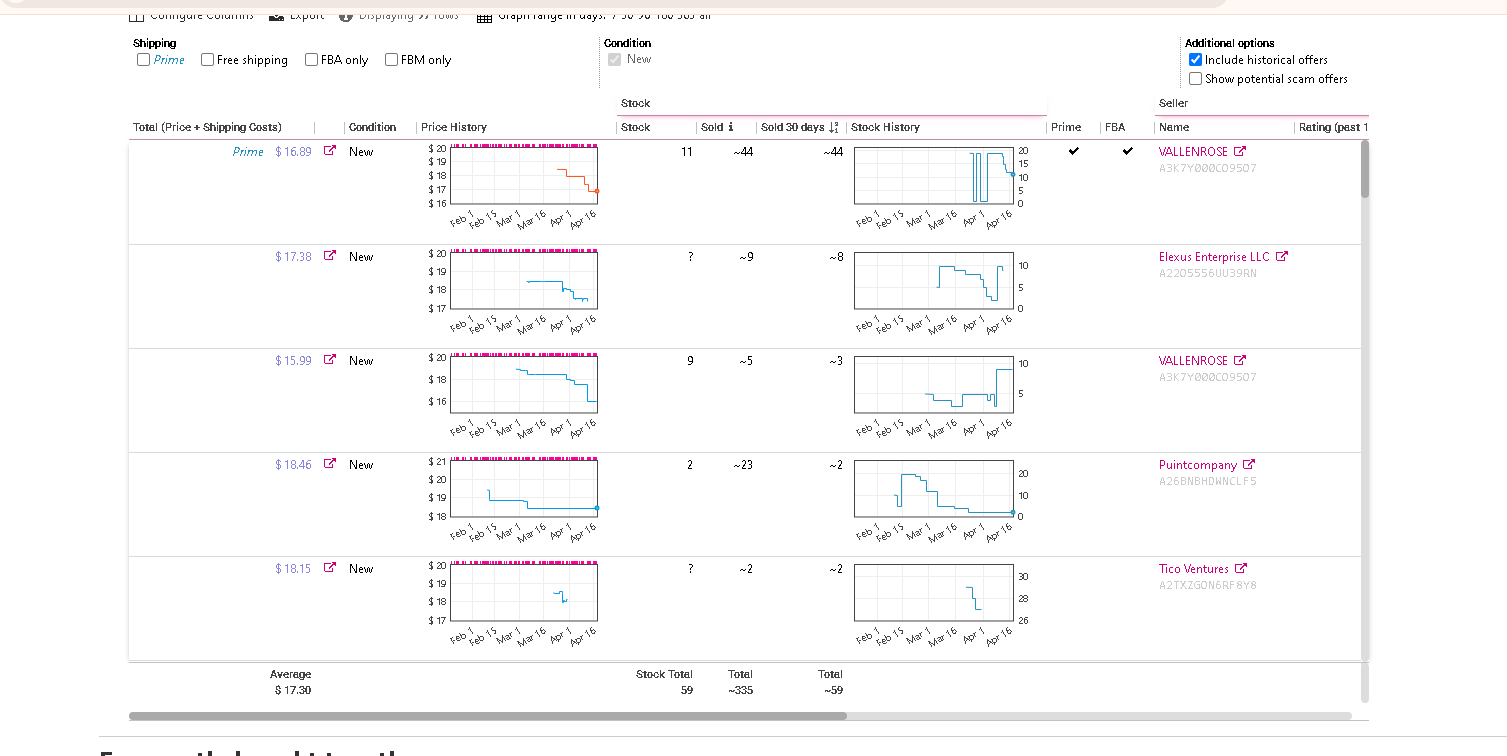Click the horizontal scrollbar under the table
The width and height of the screenshot is (1507, 756).
[740, 716]
